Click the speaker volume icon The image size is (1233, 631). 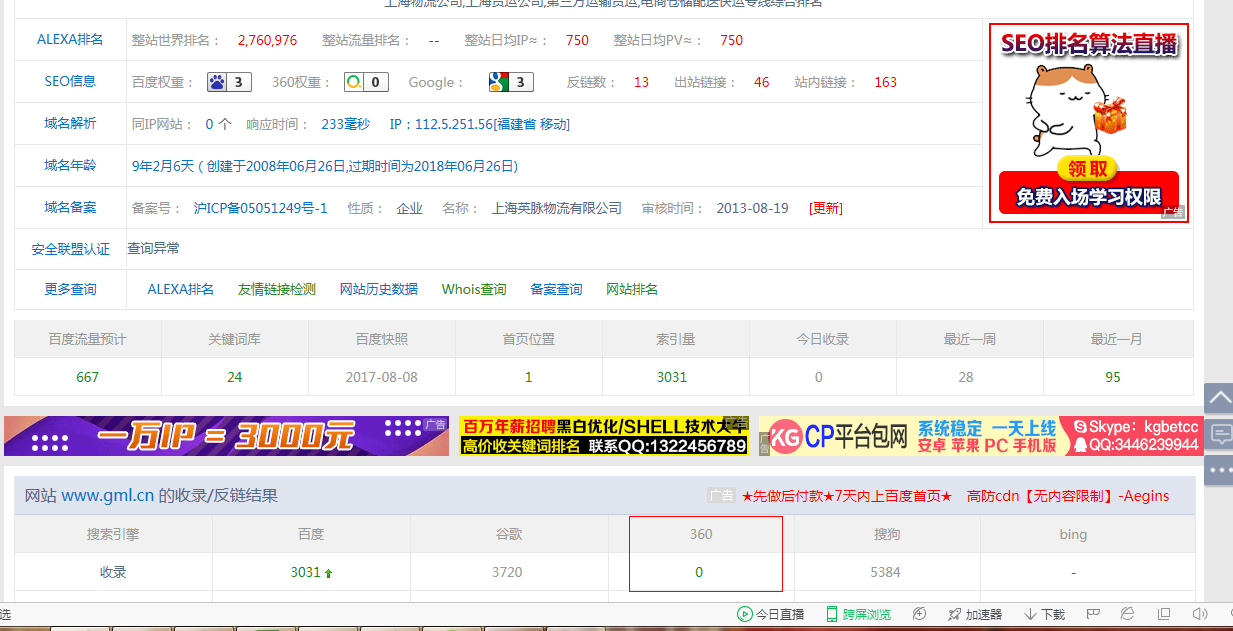(x=1199, y=613)
